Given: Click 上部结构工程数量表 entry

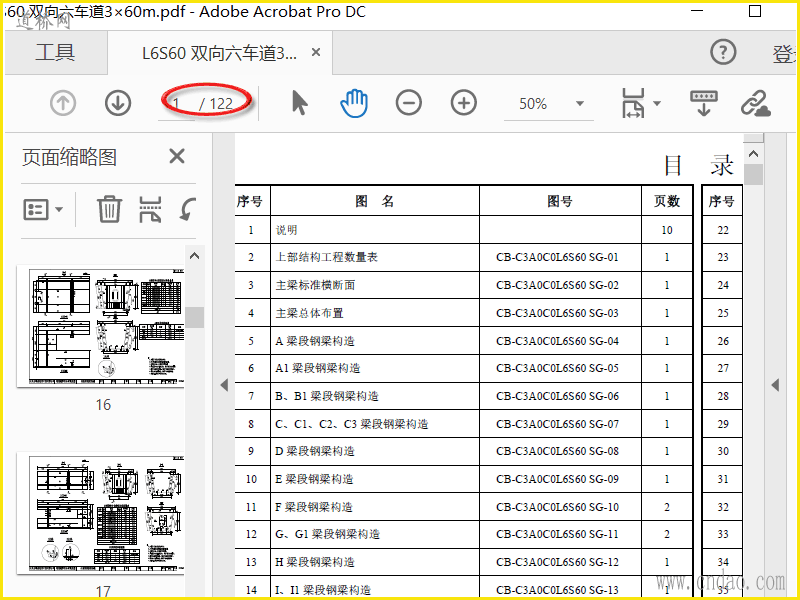Looking at the screenshot, I should [327, 257].
